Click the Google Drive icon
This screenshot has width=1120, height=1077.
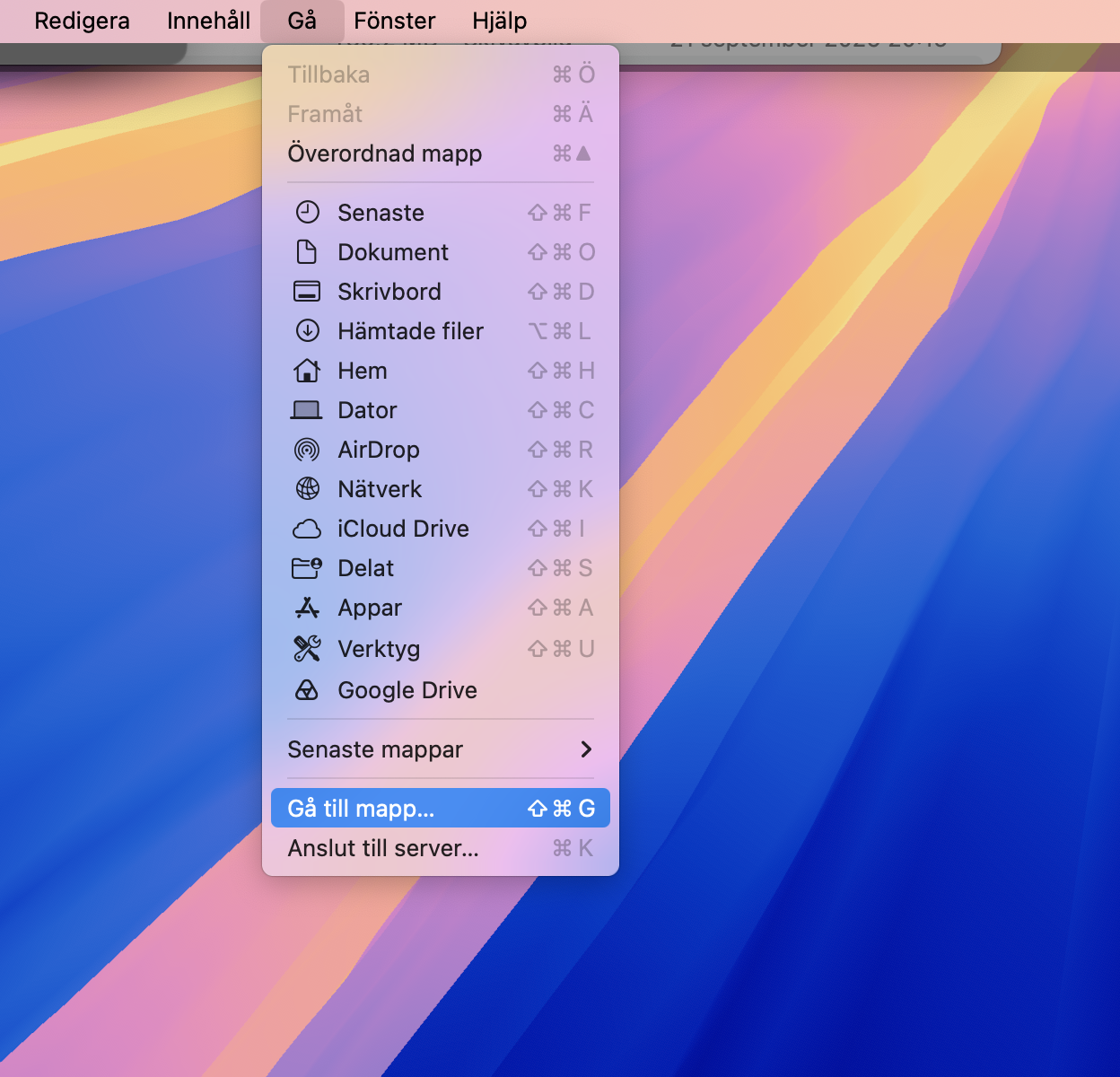pos(307,690)
